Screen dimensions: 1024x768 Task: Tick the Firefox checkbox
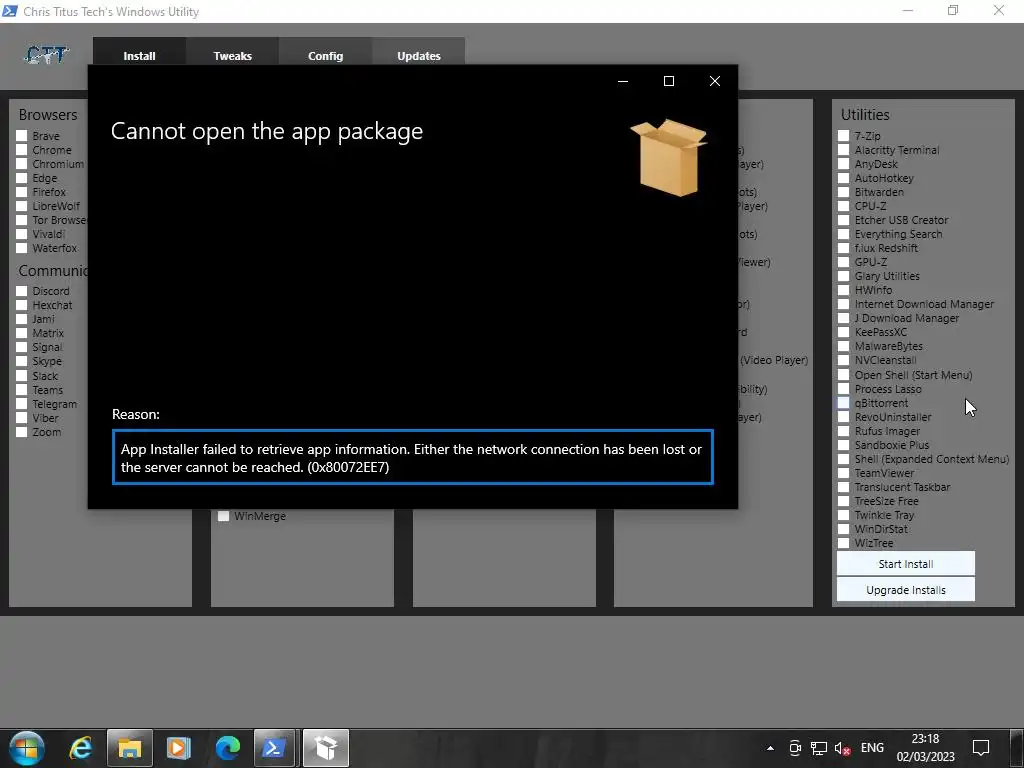click(x=22, y=192)
